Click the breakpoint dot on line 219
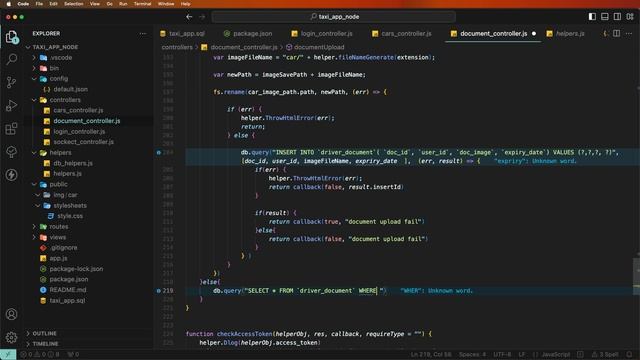640x360 pixels. (159, 291)
